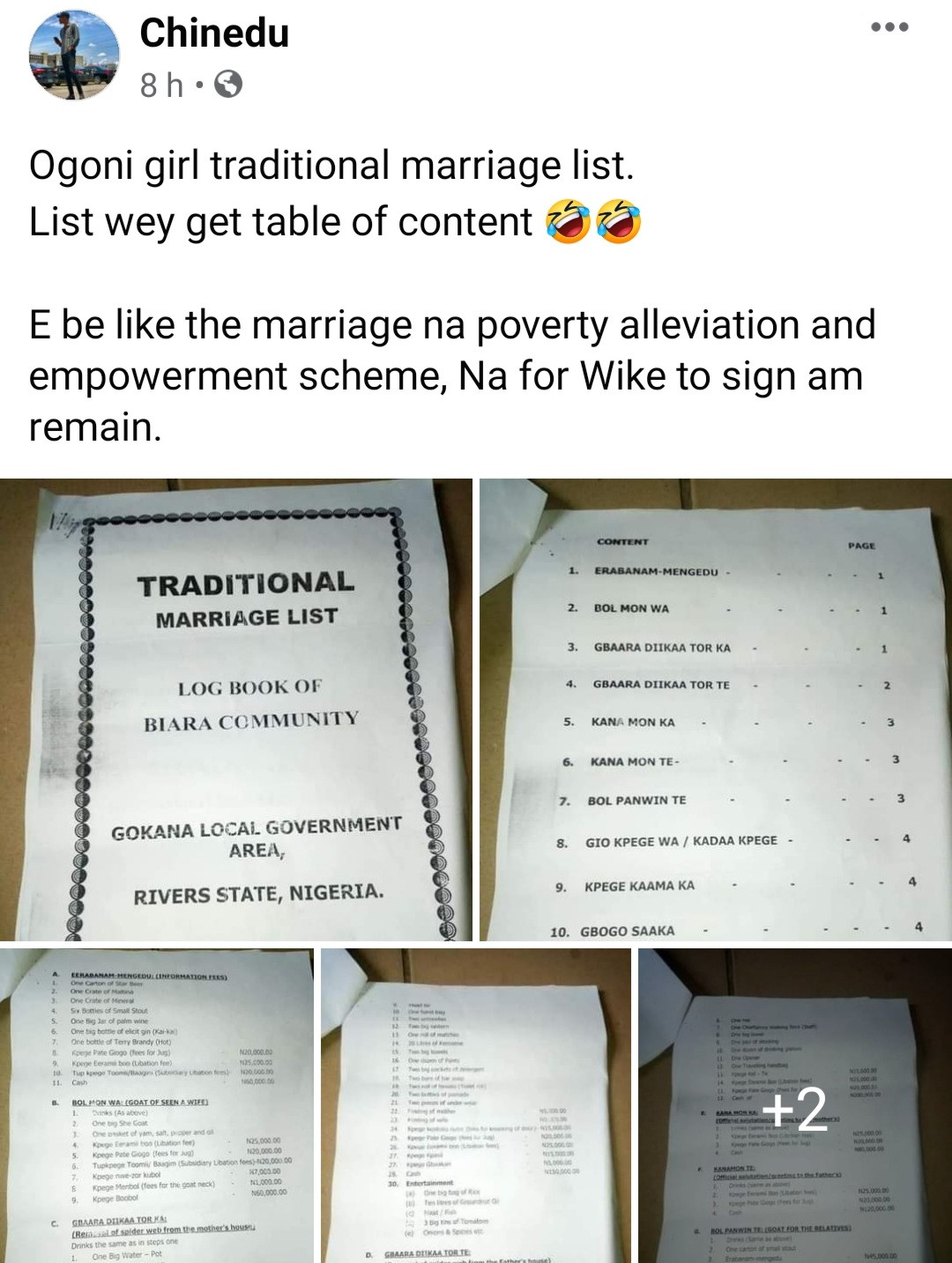
Task: Tap the Bol Mon Wa entry in content photo
Action: pyautogui.click(x=631, y=608)
